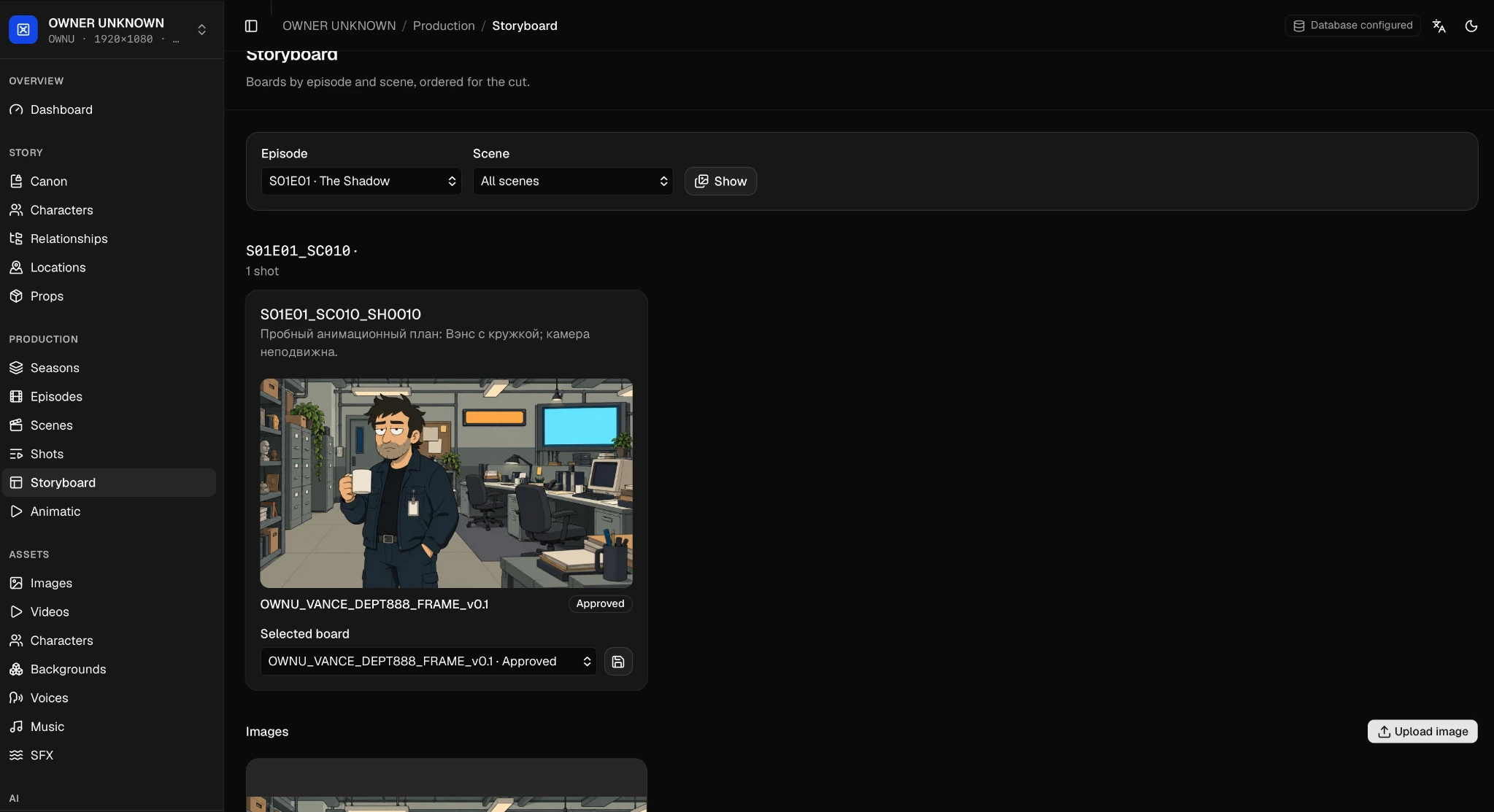
Task: Toggle dark mode moon icon
Action: pos(1471,26)
